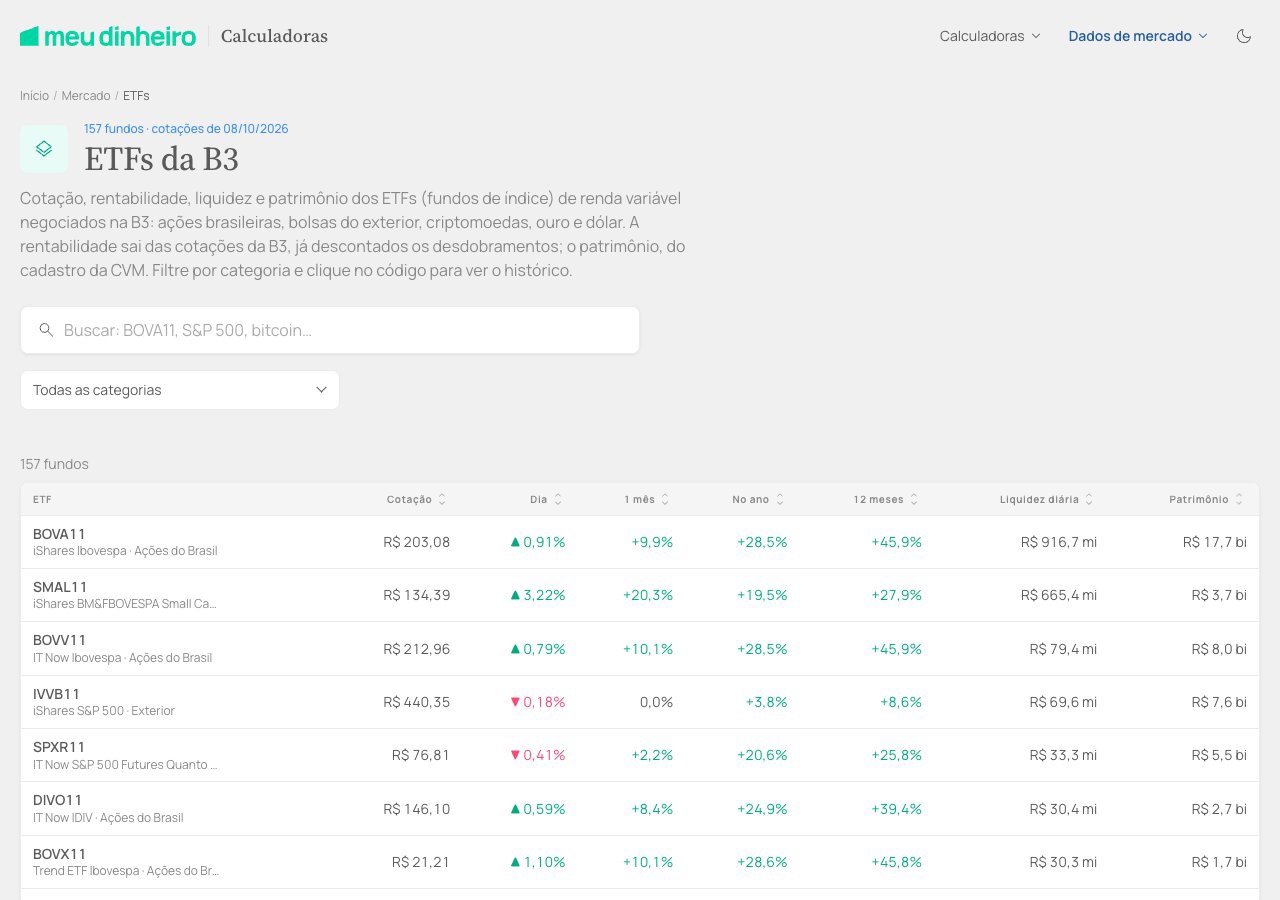Click IVVB11 daily change 0,18%

538,702
